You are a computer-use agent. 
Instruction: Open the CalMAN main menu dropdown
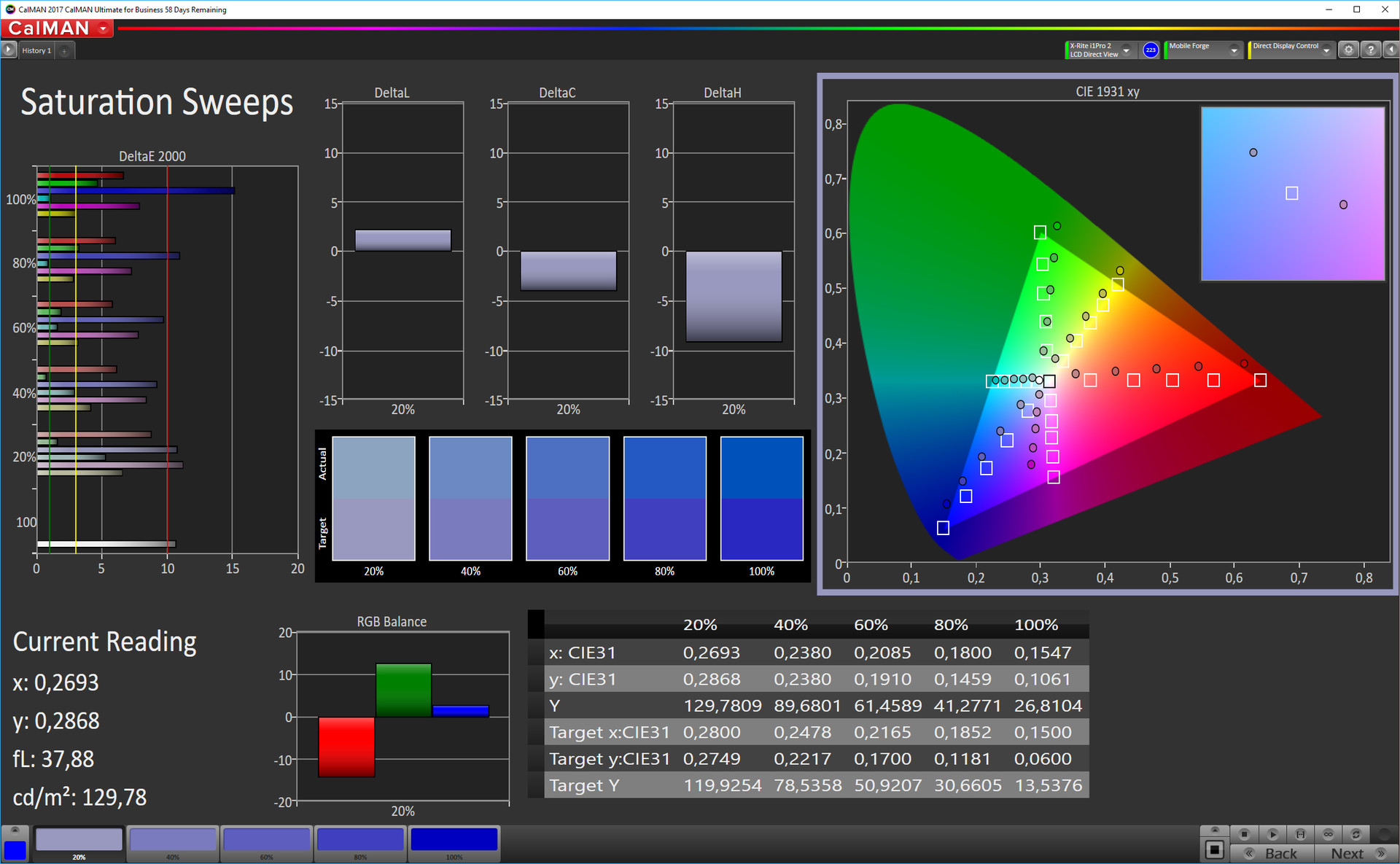point(104,28)
